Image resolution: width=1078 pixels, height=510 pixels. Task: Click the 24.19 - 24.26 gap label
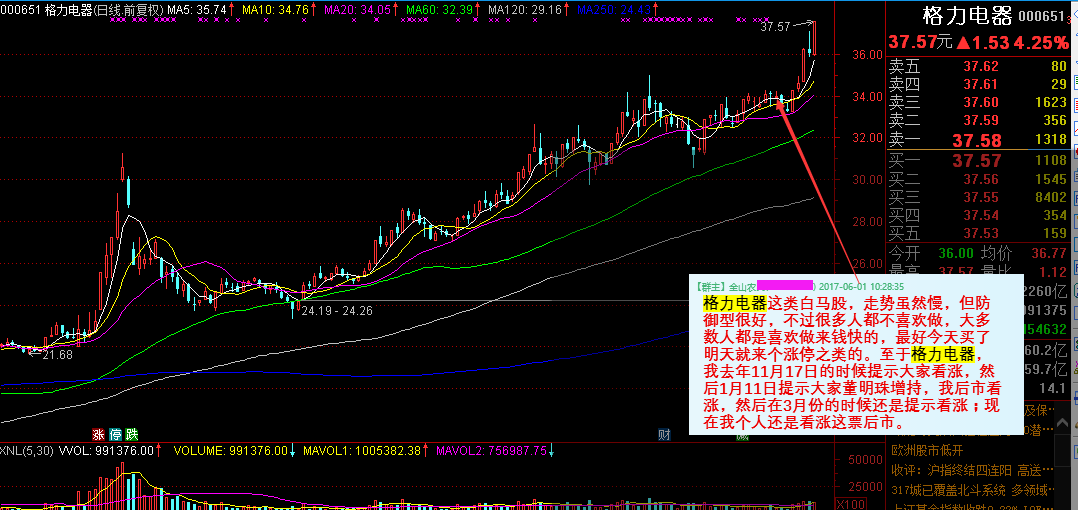[336, 311]
